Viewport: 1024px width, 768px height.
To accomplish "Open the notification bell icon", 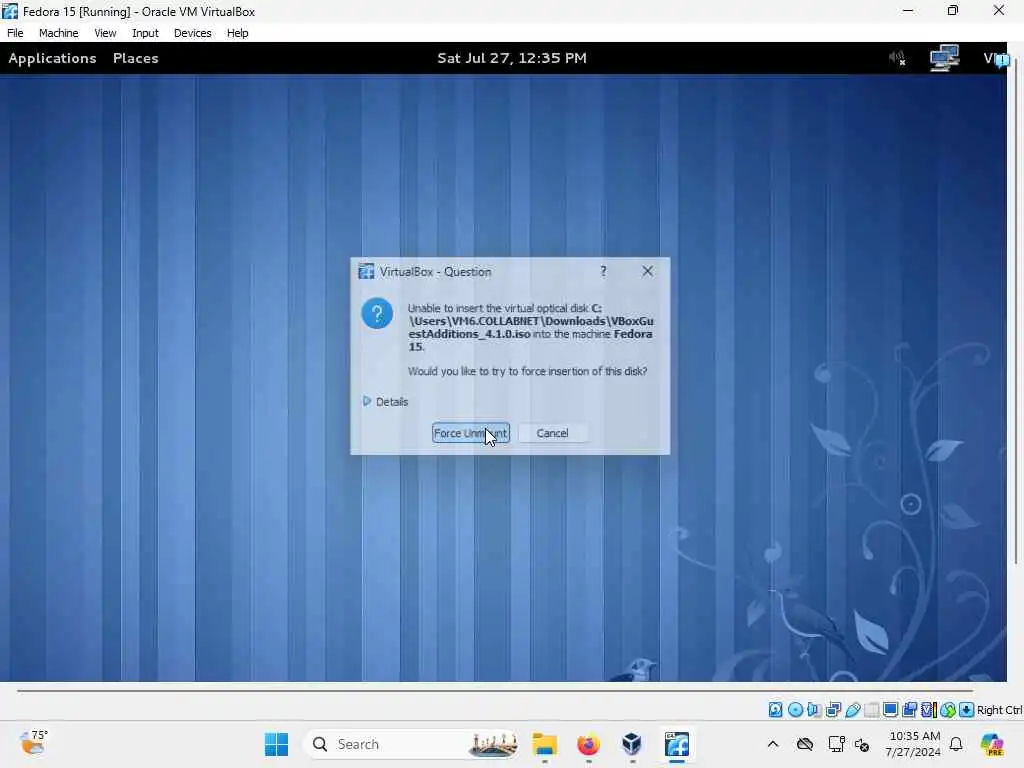I will pyautogui.click(x=956, y=744).
